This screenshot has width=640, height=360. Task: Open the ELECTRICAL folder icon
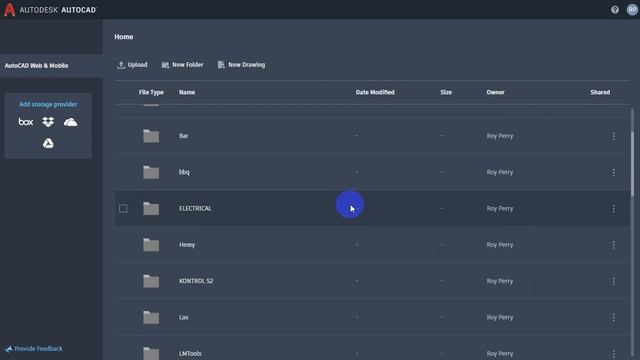(151, 209)
